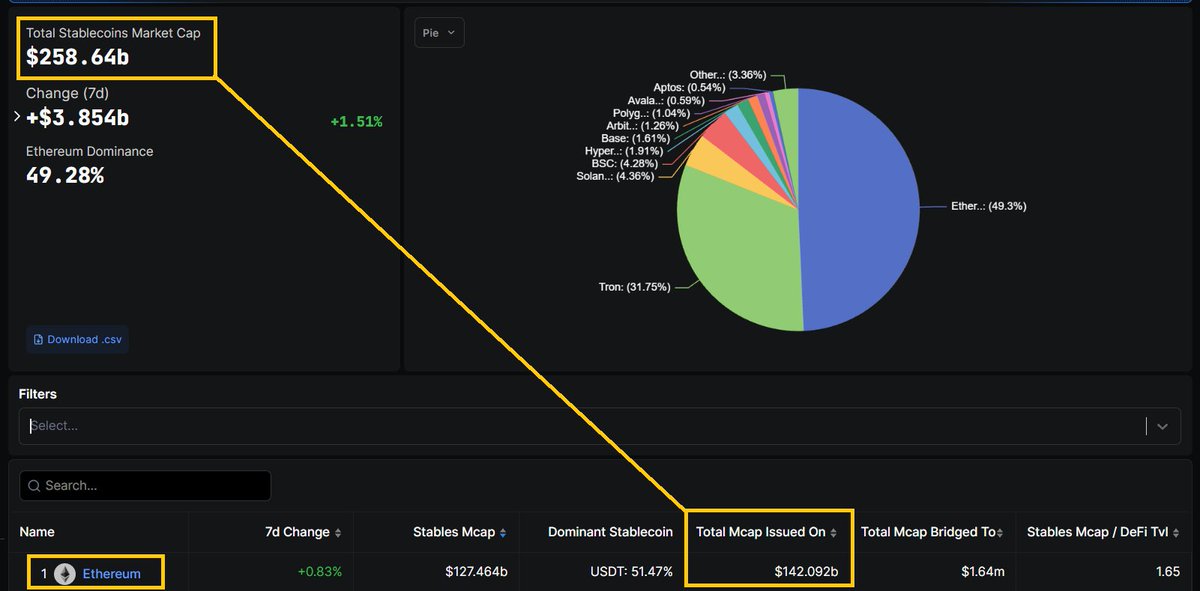Click the Ethereum logo icon
Viewport: 1200px width, 591px height.
click(65, 574)
